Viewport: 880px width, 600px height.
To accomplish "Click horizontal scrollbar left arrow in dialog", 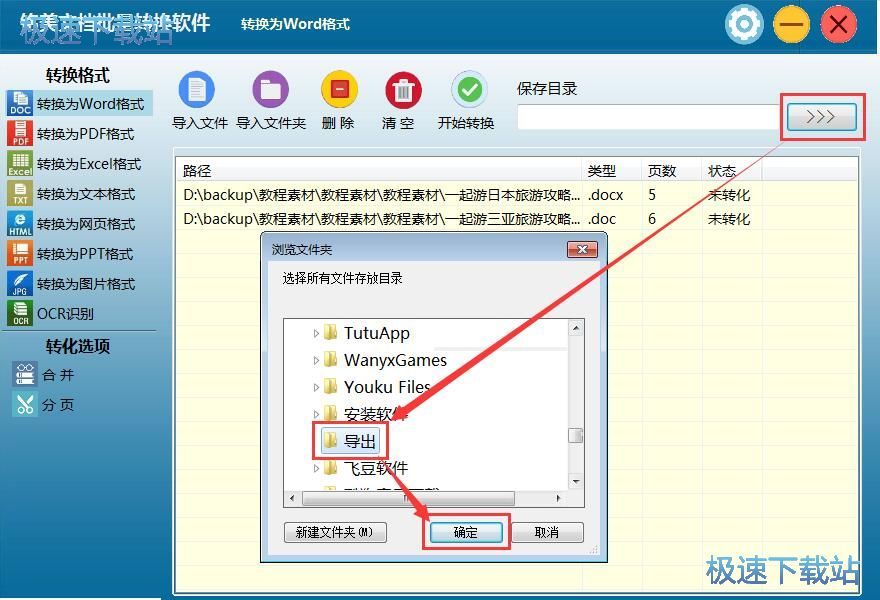I will (292, 498).
